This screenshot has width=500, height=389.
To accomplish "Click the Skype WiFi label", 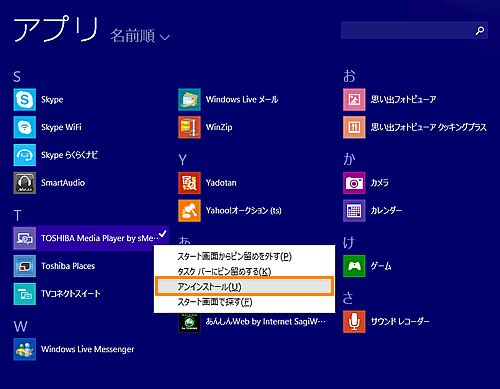I will 61,127.
